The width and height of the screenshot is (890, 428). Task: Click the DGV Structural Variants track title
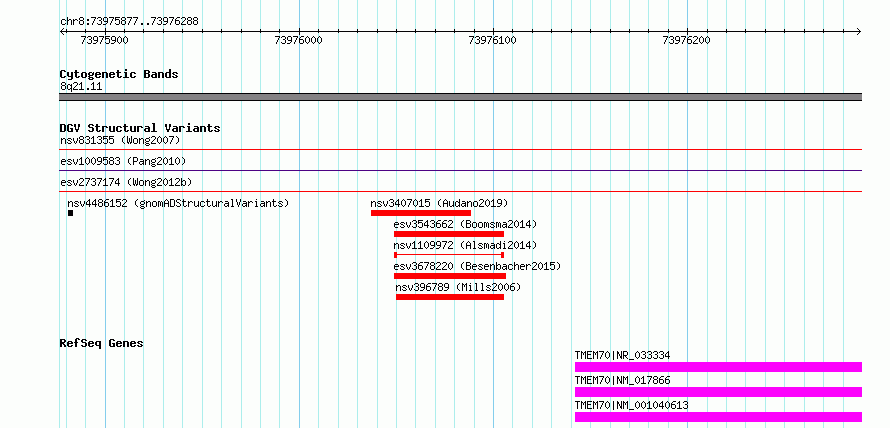coord(140,128)
